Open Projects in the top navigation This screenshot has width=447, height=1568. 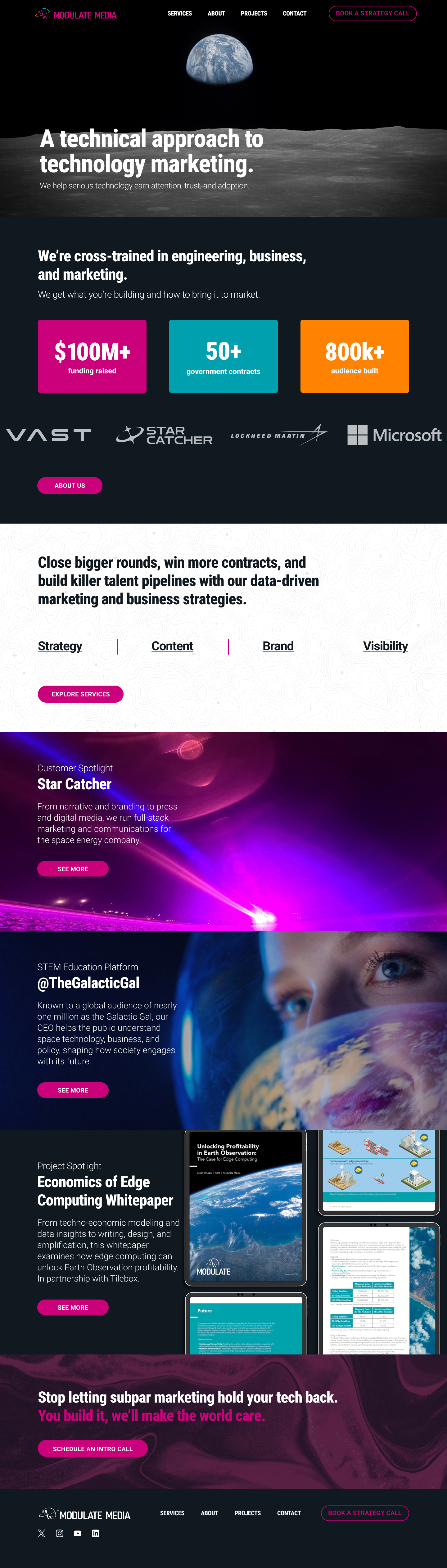click(x=254, y=13)
